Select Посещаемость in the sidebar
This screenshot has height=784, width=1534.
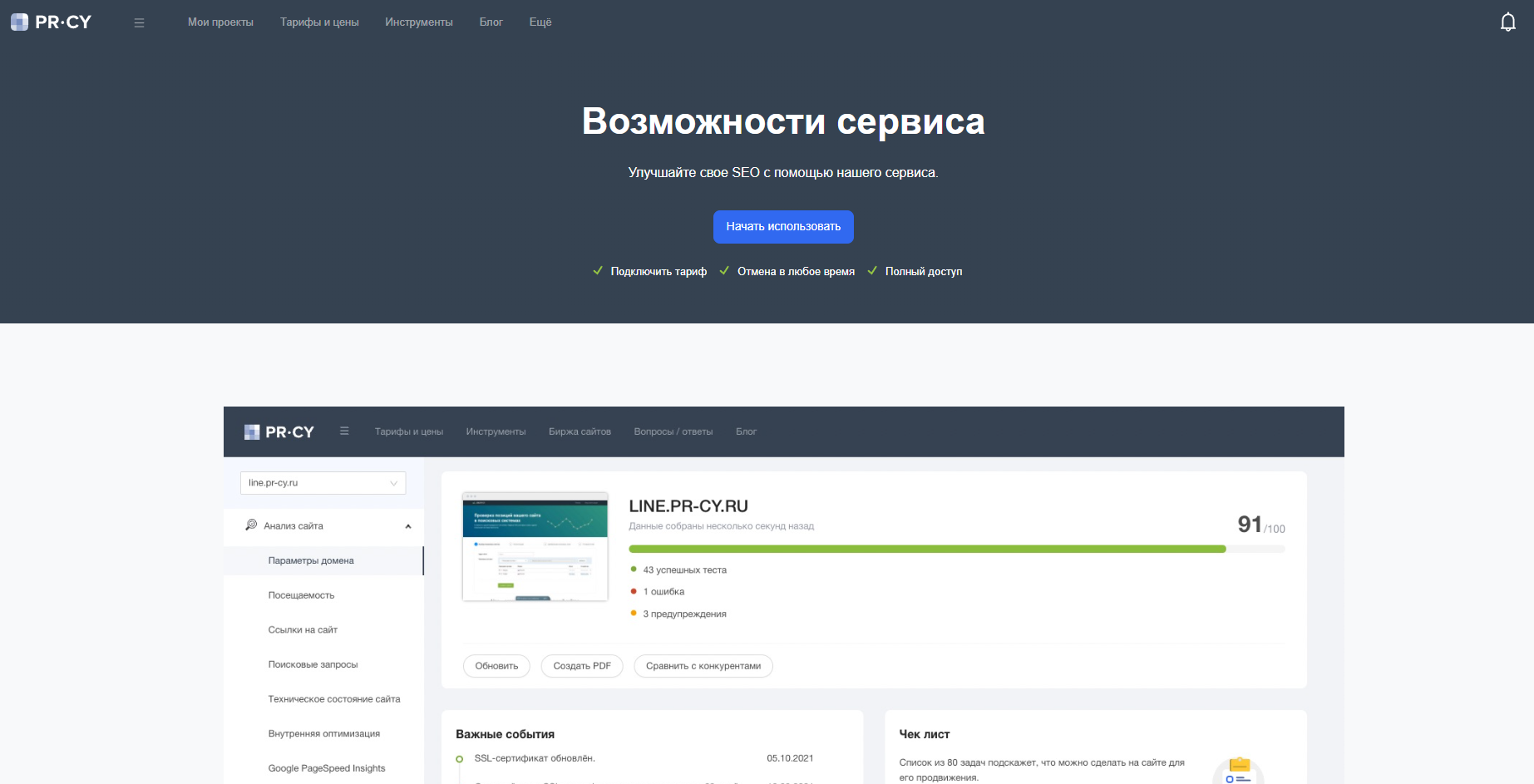tap(301, 595)
